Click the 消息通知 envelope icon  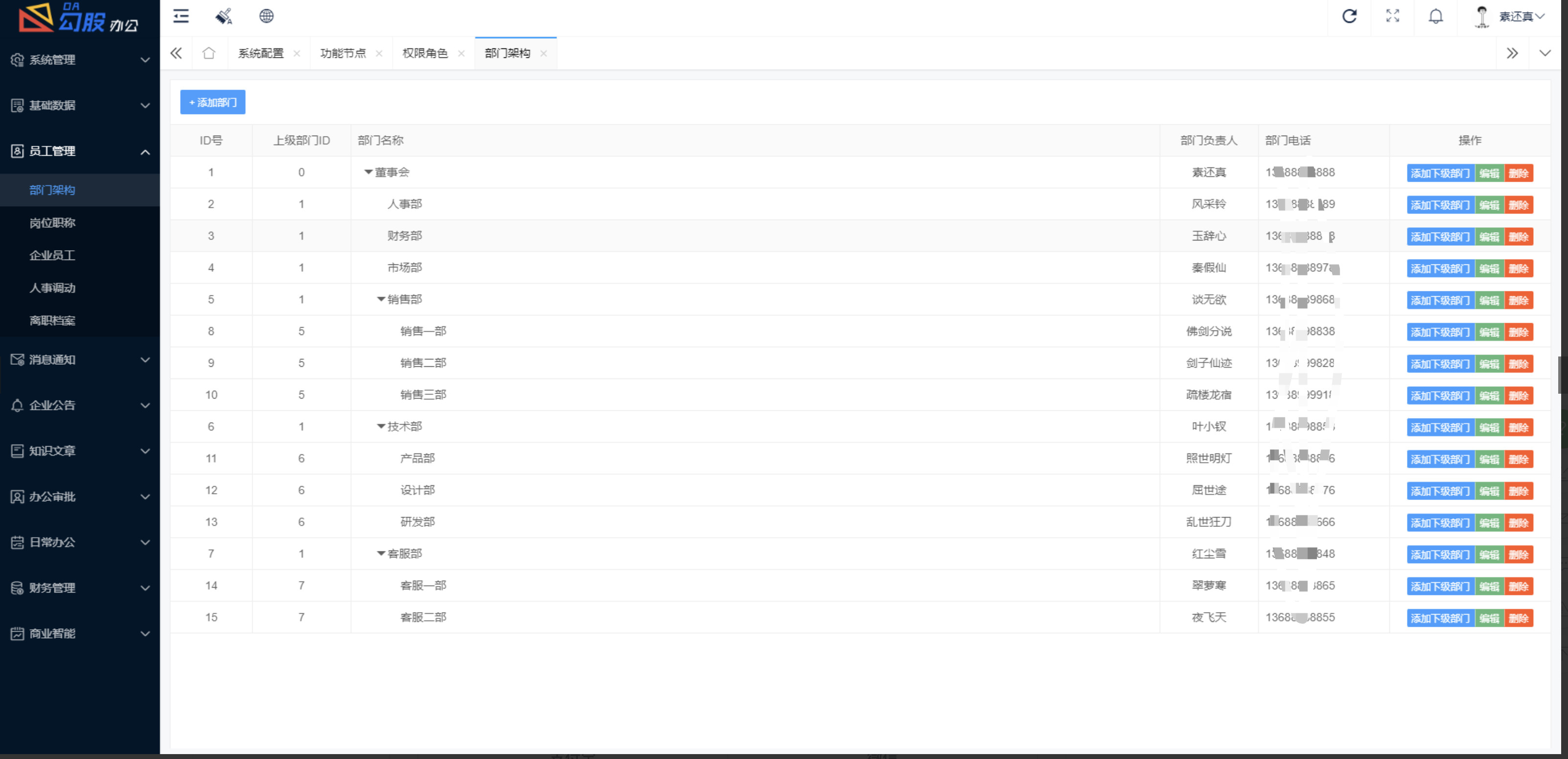[17, 359]
